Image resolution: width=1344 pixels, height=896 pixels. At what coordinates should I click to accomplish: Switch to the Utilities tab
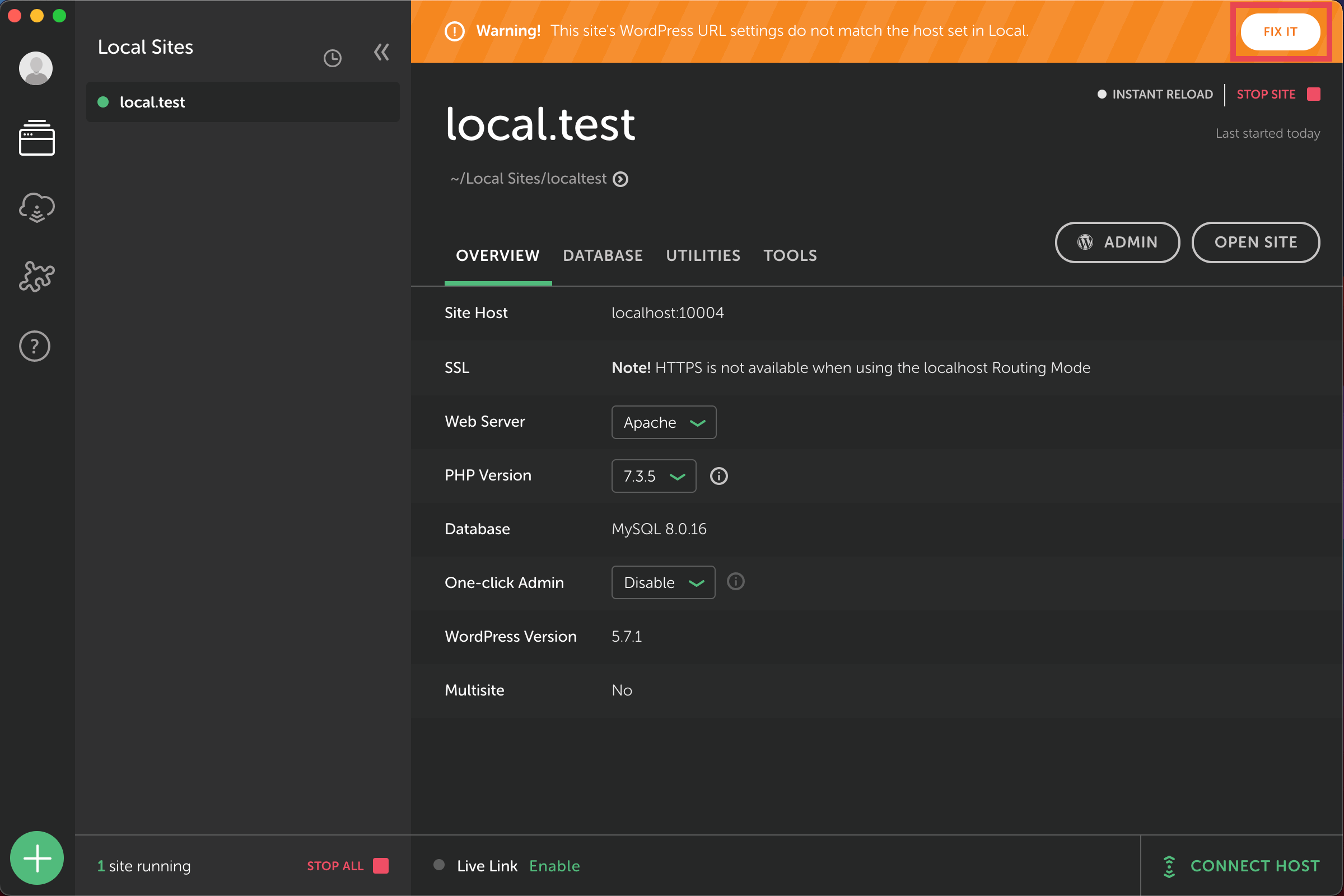703,255
